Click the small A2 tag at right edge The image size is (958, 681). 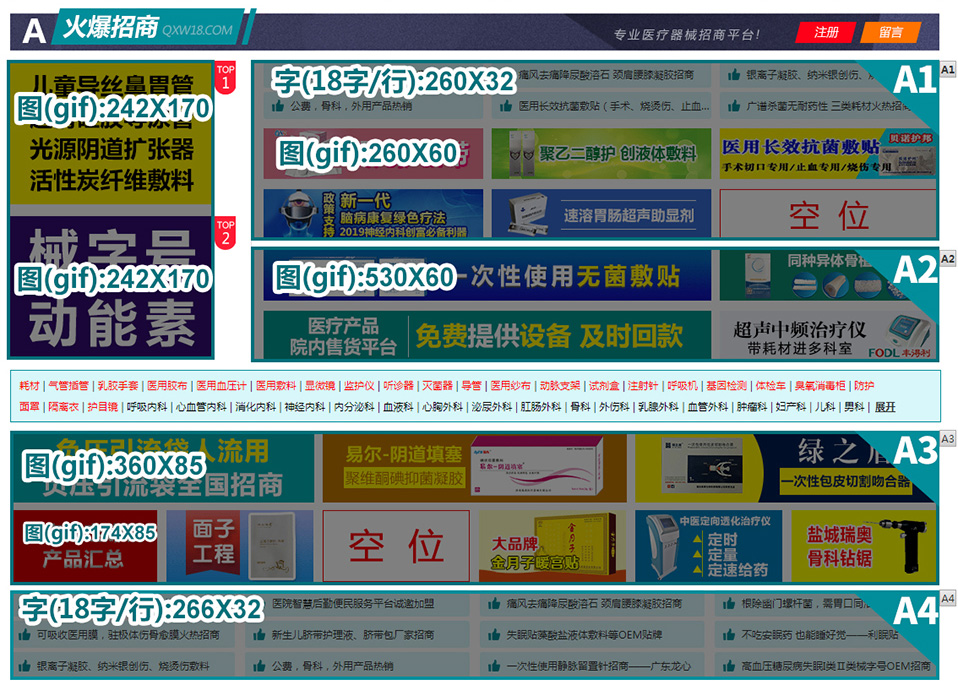point(948,258)
